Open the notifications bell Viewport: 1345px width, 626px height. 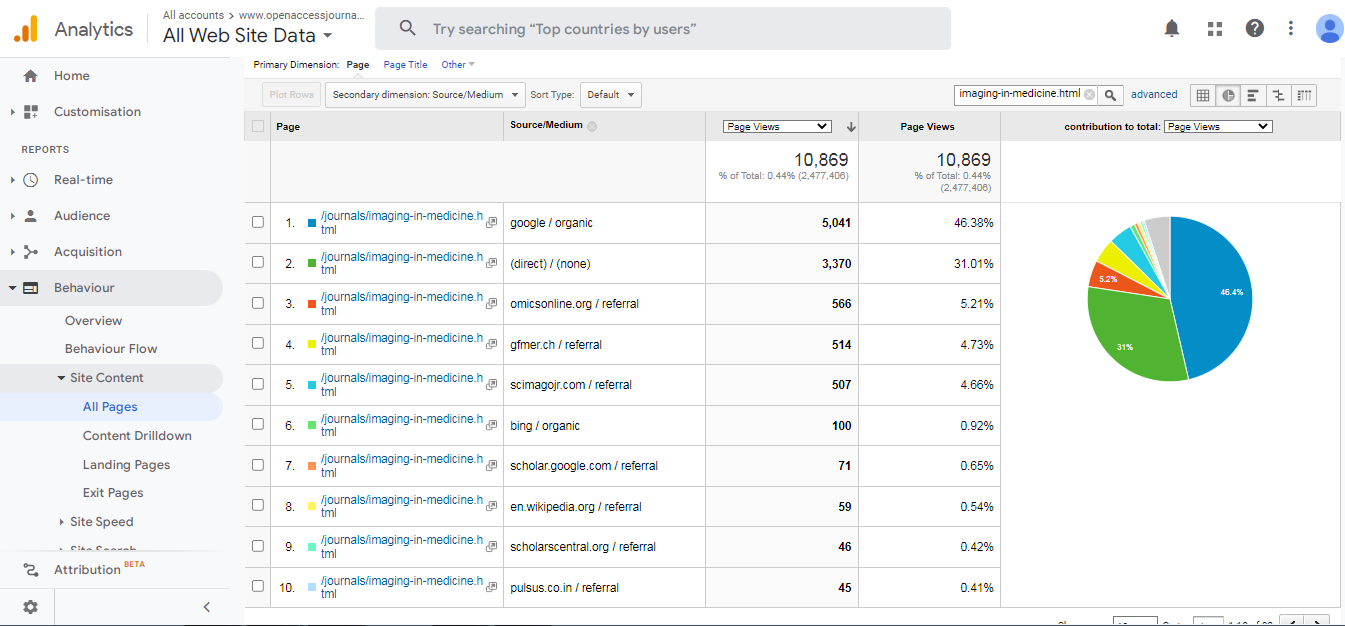point(1172,28)
